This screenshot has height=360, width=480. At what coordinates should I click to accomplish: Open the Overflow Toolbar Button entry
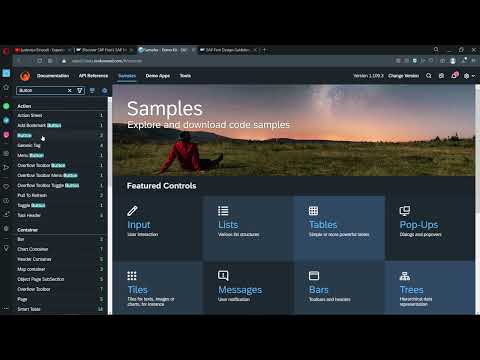tap(60, 165)
